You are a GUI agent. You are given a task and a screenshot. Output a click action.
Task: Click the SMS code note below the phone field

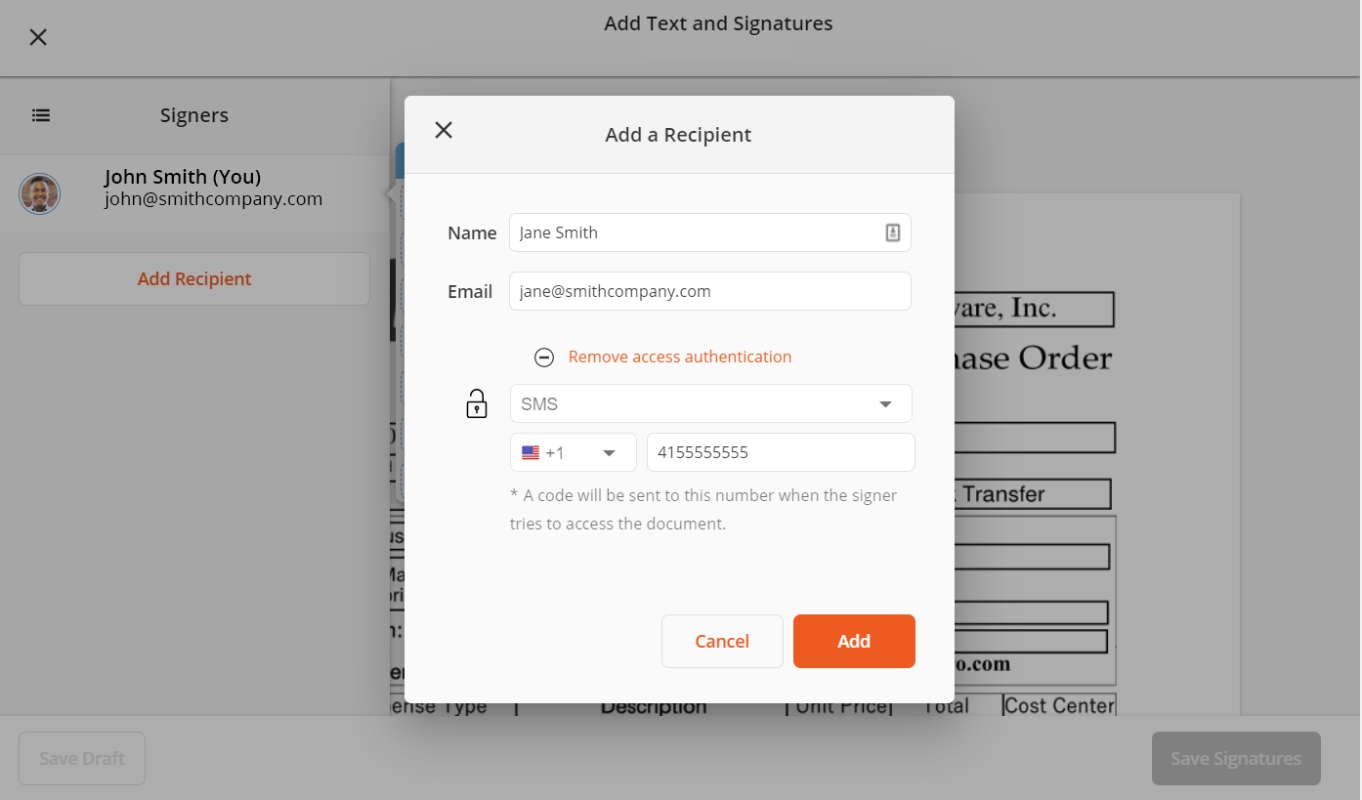click(x=703, y=509)
